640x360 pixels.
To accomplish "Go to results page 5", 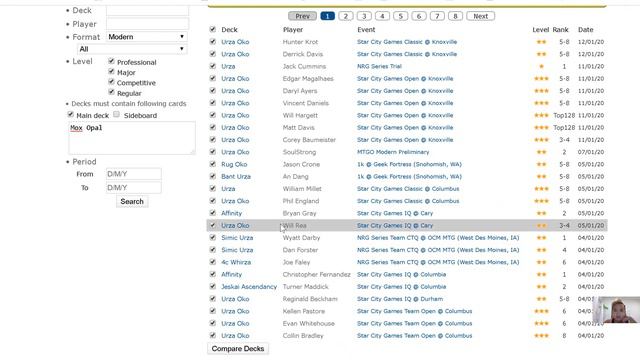I will tap(400, 16).
